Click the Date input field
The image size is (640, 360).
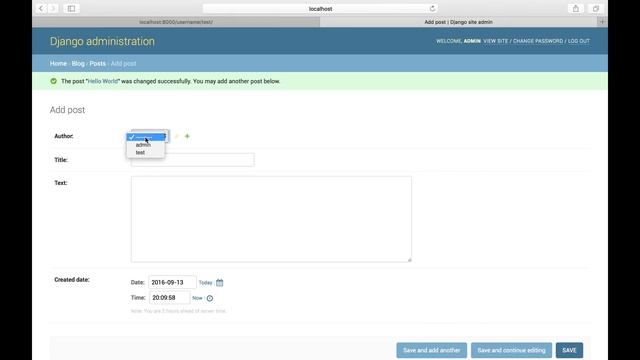pos(172,282)
